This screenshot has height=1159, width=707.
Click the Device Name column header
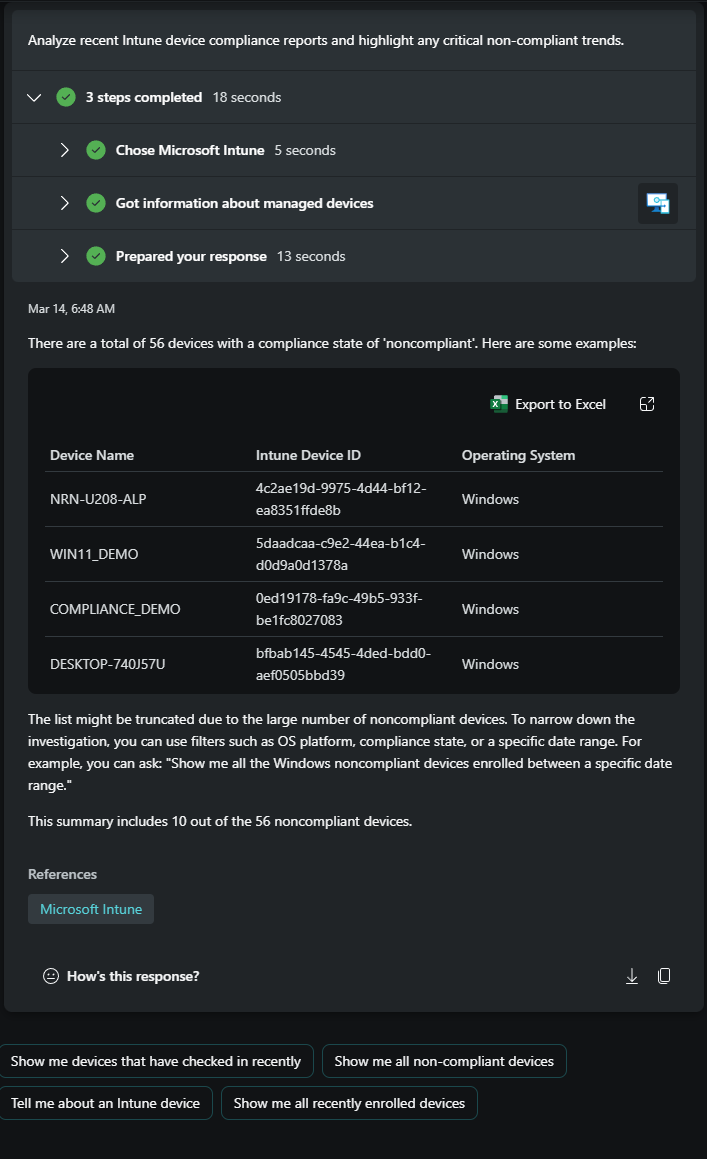[92, 455]
